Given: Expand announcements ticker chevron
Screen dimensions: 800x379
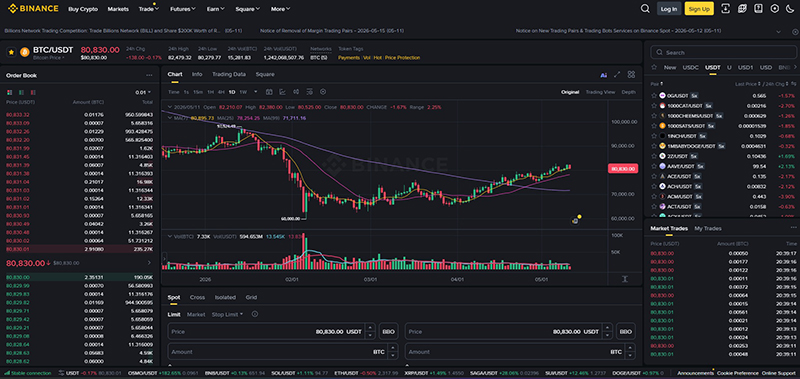Looking at the screenshot, I should [x=779, y=31].
